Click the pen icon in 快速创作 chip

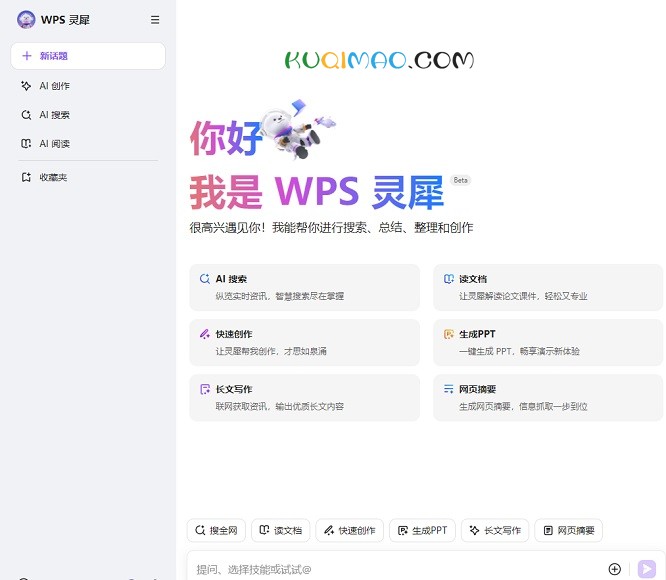coord(329,530)
